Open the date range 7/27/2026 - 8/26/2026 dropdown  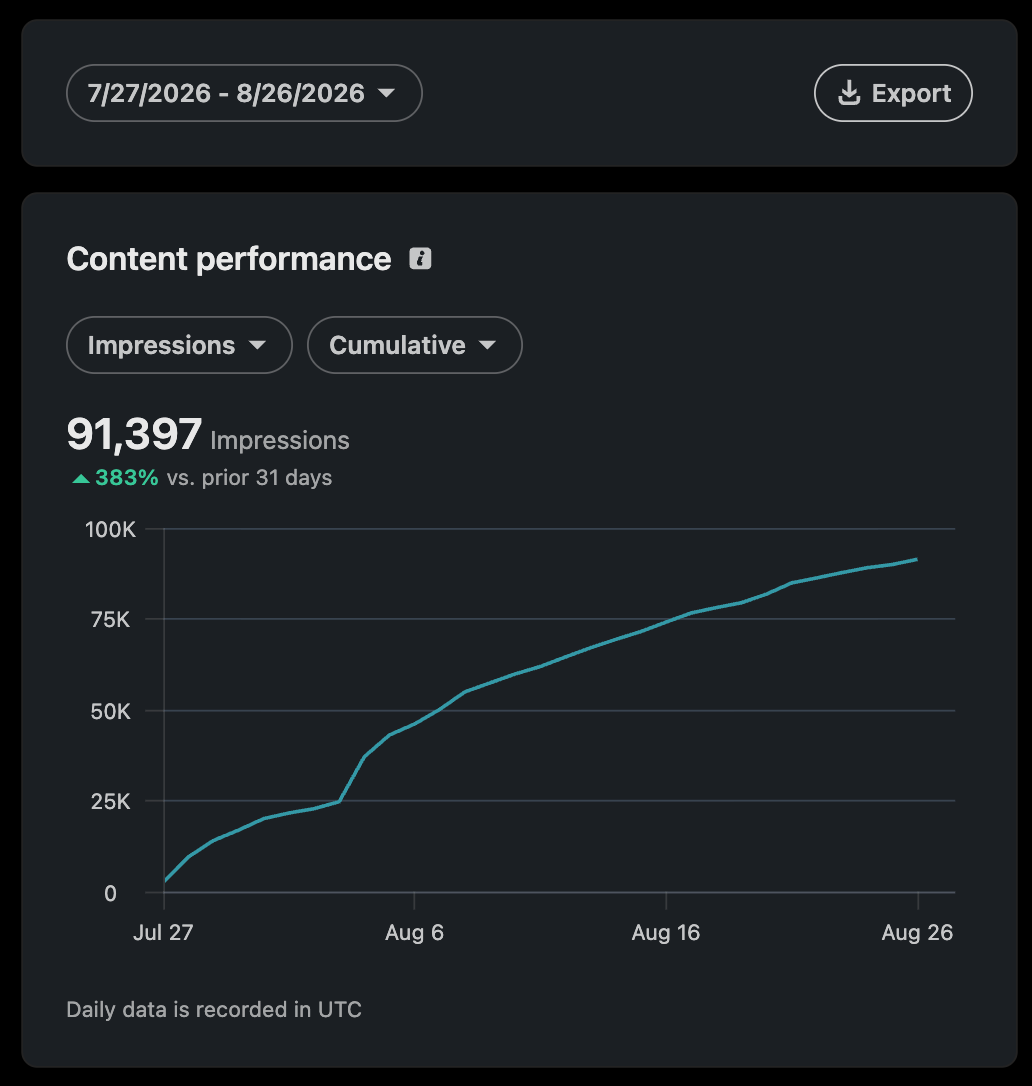pos(244,93)
